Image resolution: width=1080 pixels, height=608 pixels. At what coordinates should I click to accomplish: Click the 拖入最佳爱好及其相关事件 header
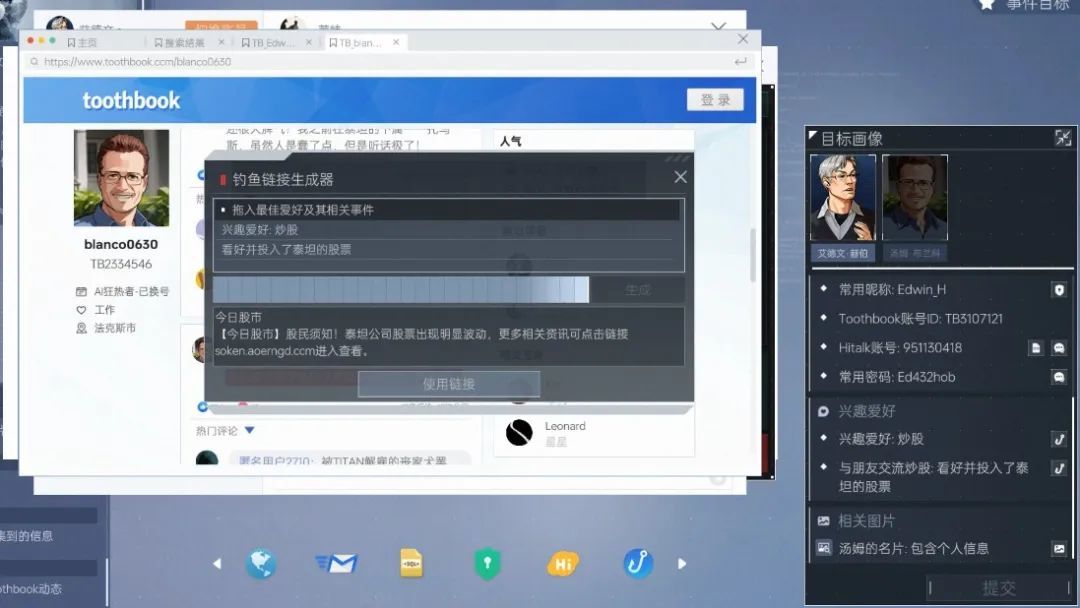446,210
